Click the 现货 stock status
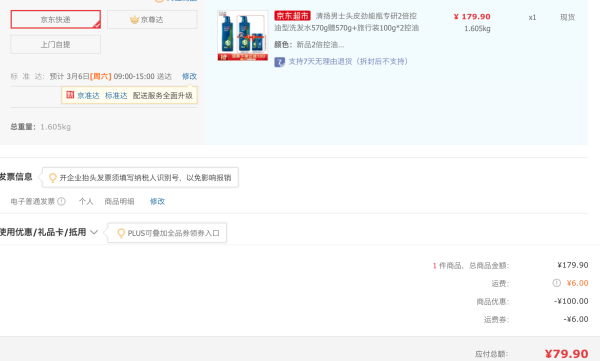 click(567, 18)
